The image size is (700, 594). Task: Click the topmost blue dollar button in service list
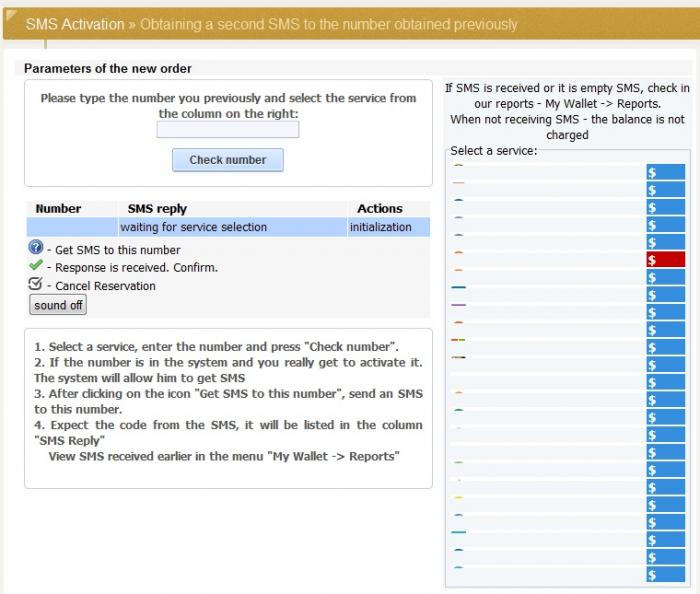[x=665, y=172]
